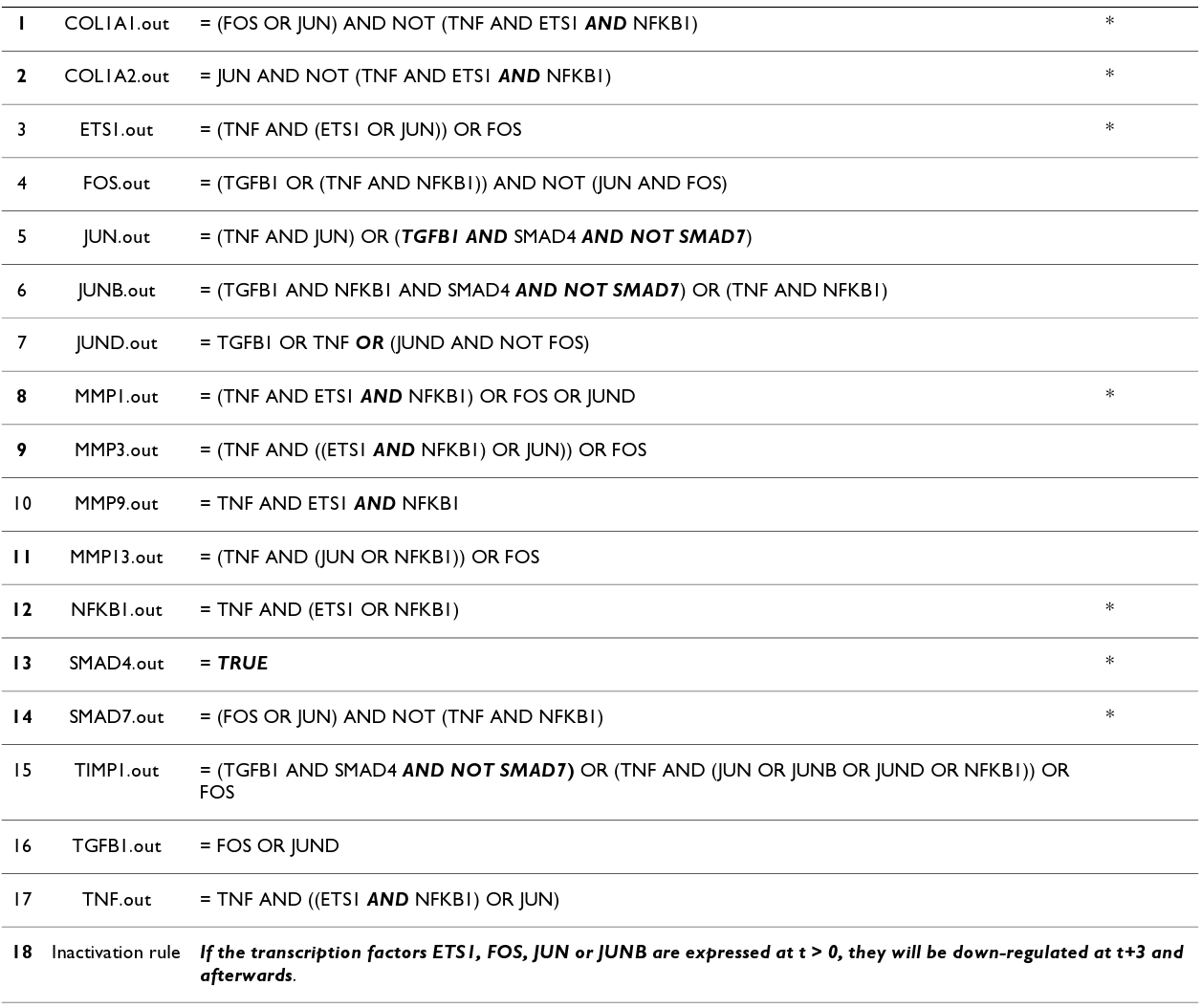Click the JUND.out rule formula

pos(394,343)
